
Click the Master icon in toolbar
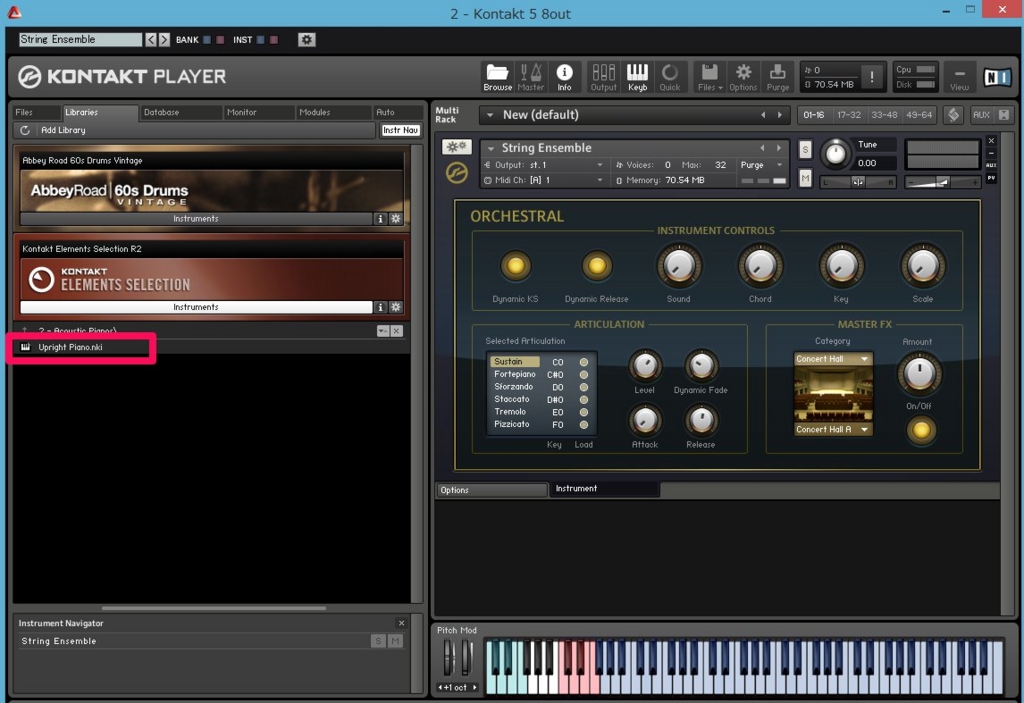point(531,76)
